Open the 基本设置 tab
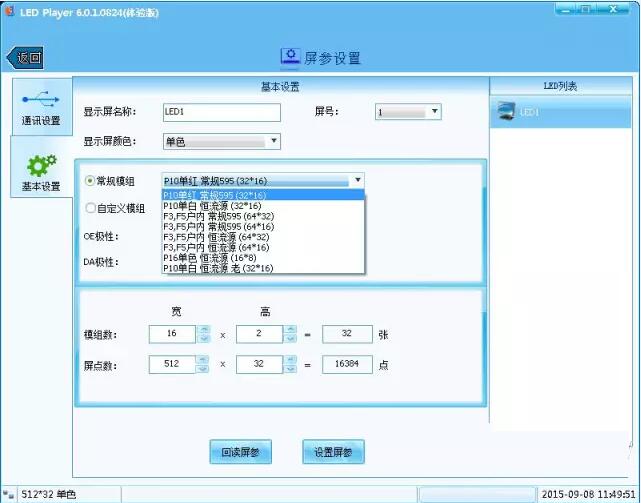 (41, 168)
